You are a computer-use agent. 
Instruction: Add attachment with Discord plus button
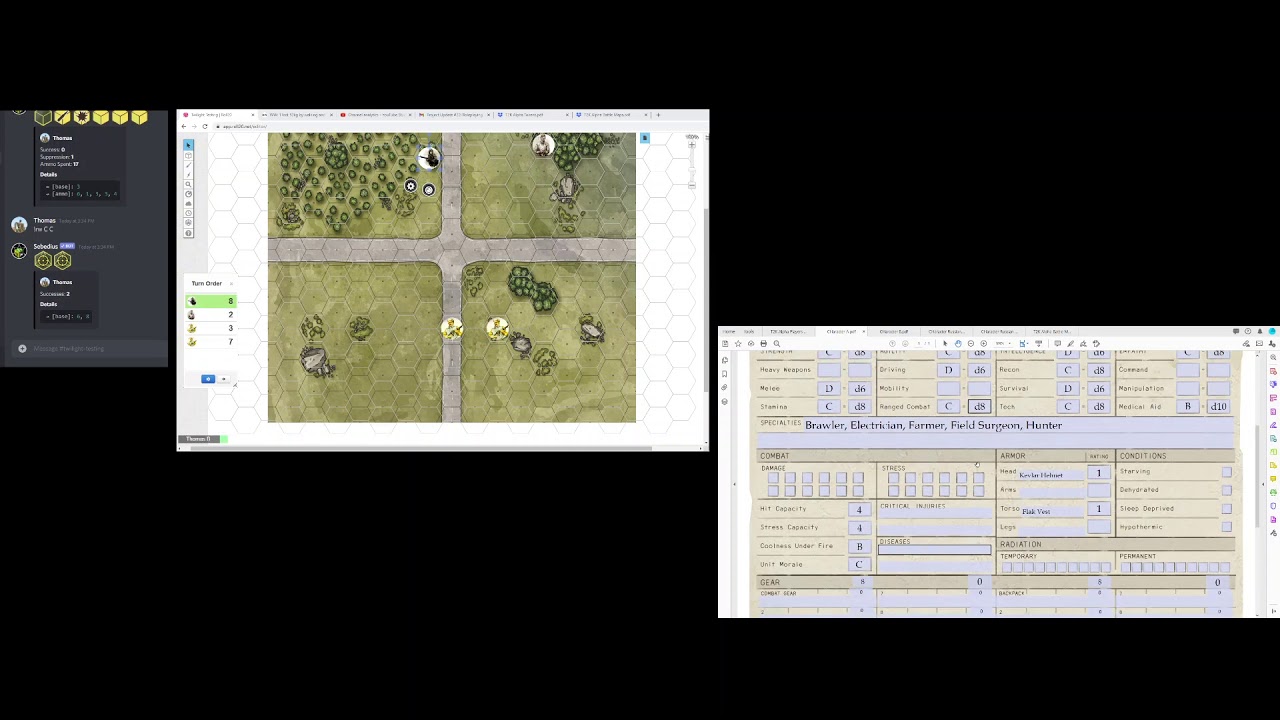[x=22, y=348]
